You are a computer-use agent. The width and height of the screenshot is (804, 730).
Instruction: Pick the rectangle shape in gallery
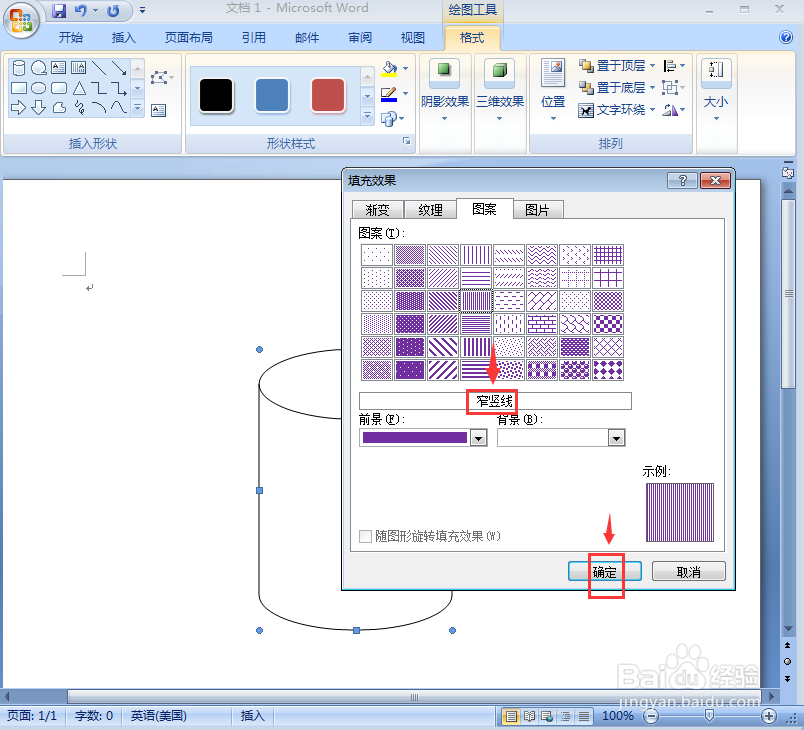[18, 88]
